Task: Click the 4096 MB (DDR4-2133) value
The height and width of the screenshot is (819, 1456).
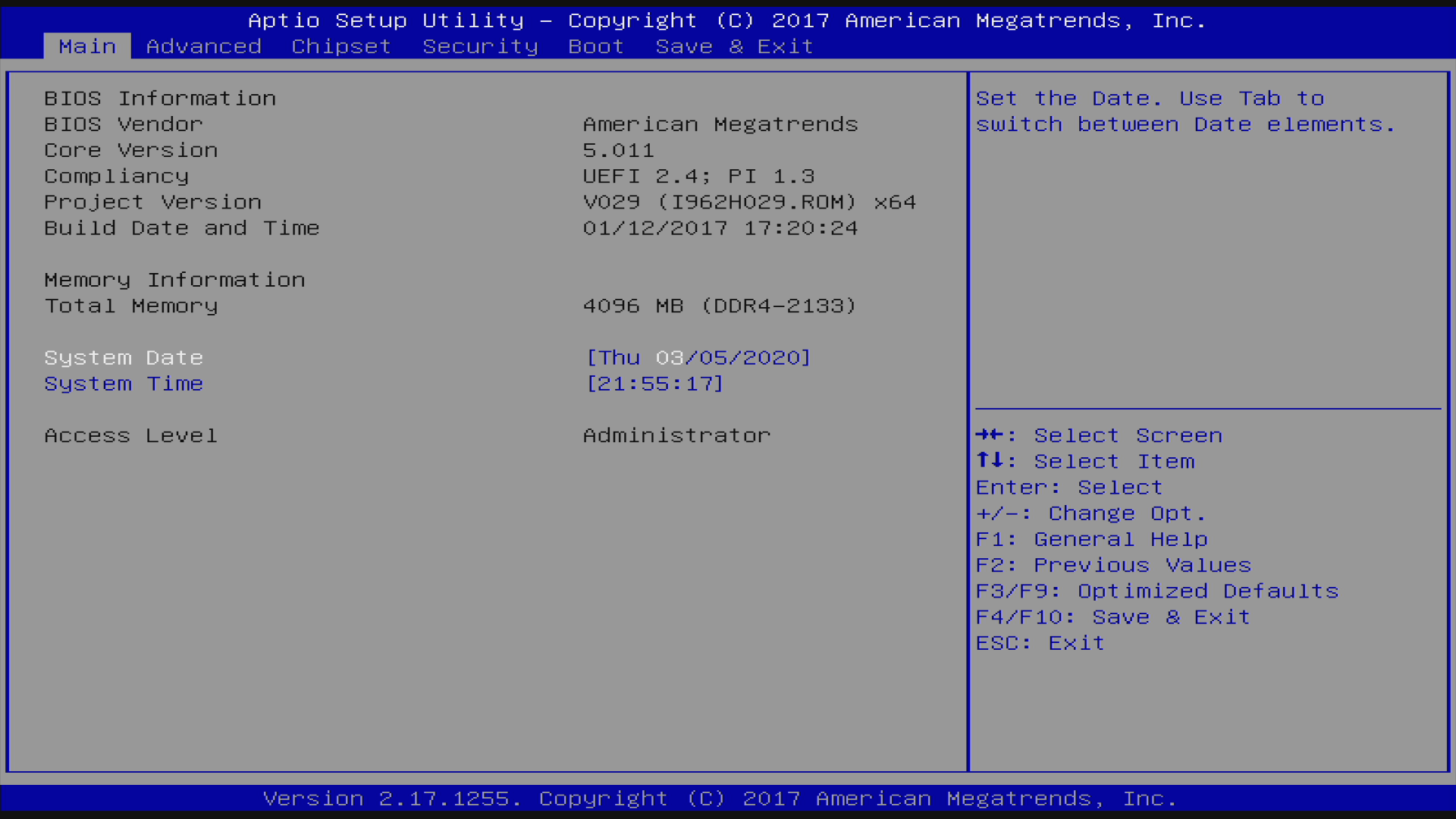Action: click(x=720, y=306)
